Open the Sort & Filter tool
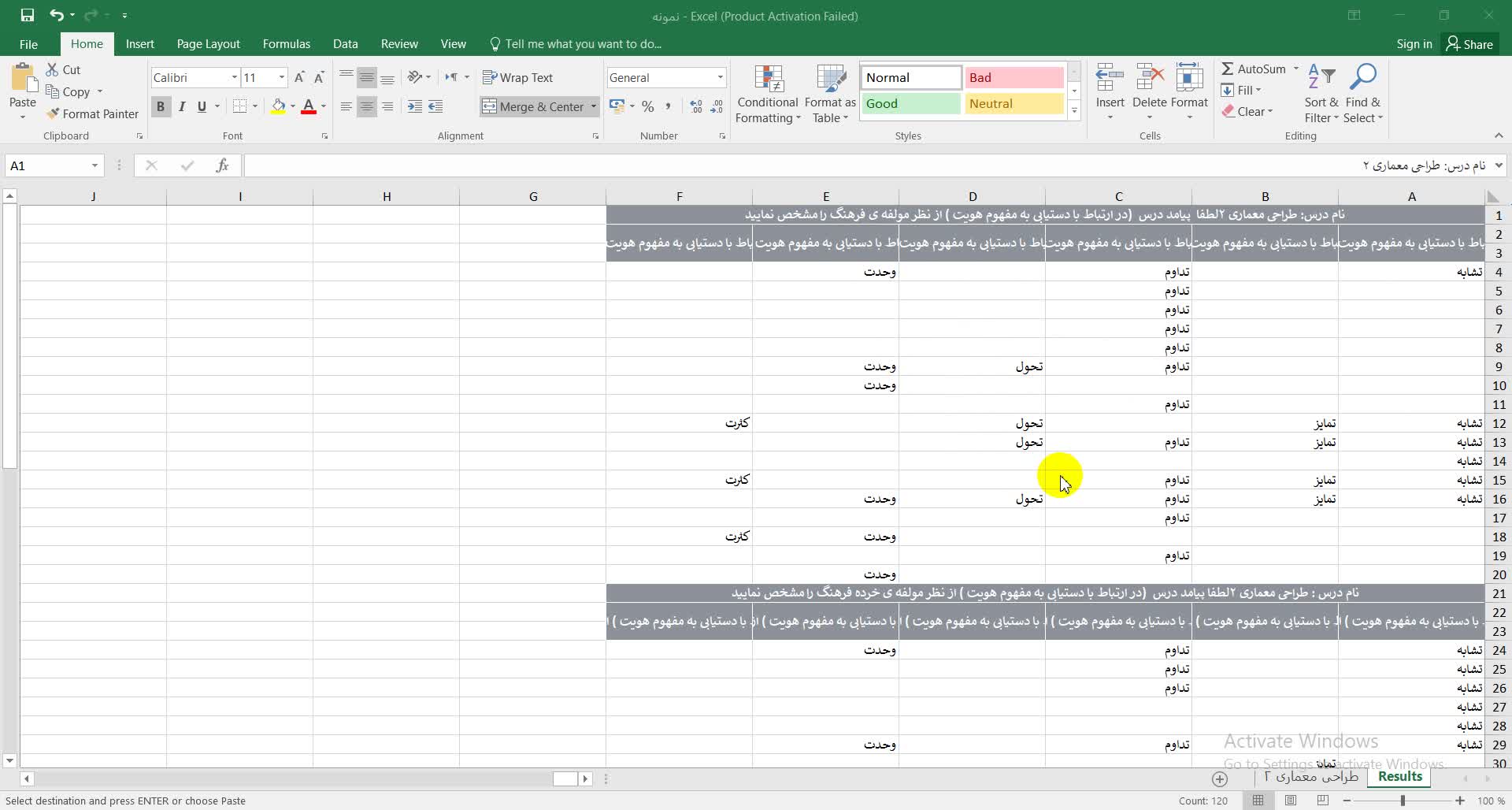This screenshot has width=1512, height=810. click(x=1321, y=93)
